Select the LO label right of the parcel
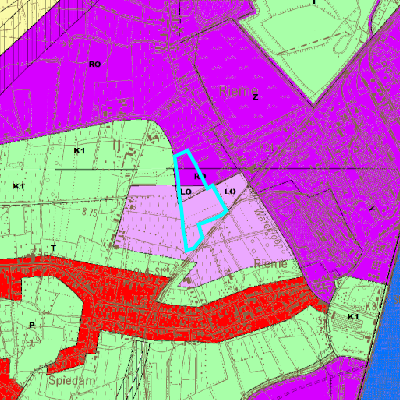The width and height of the screenshot is (400, 400). (230, 191)
